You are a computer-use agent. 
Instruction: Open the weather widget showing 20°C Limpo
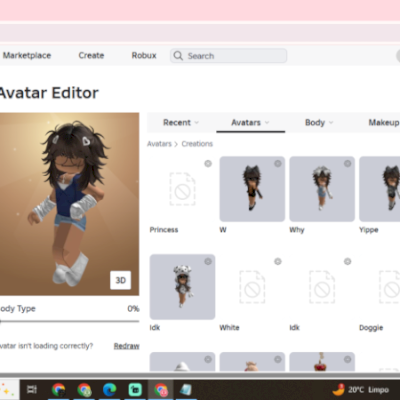click(x=361, y=389)
